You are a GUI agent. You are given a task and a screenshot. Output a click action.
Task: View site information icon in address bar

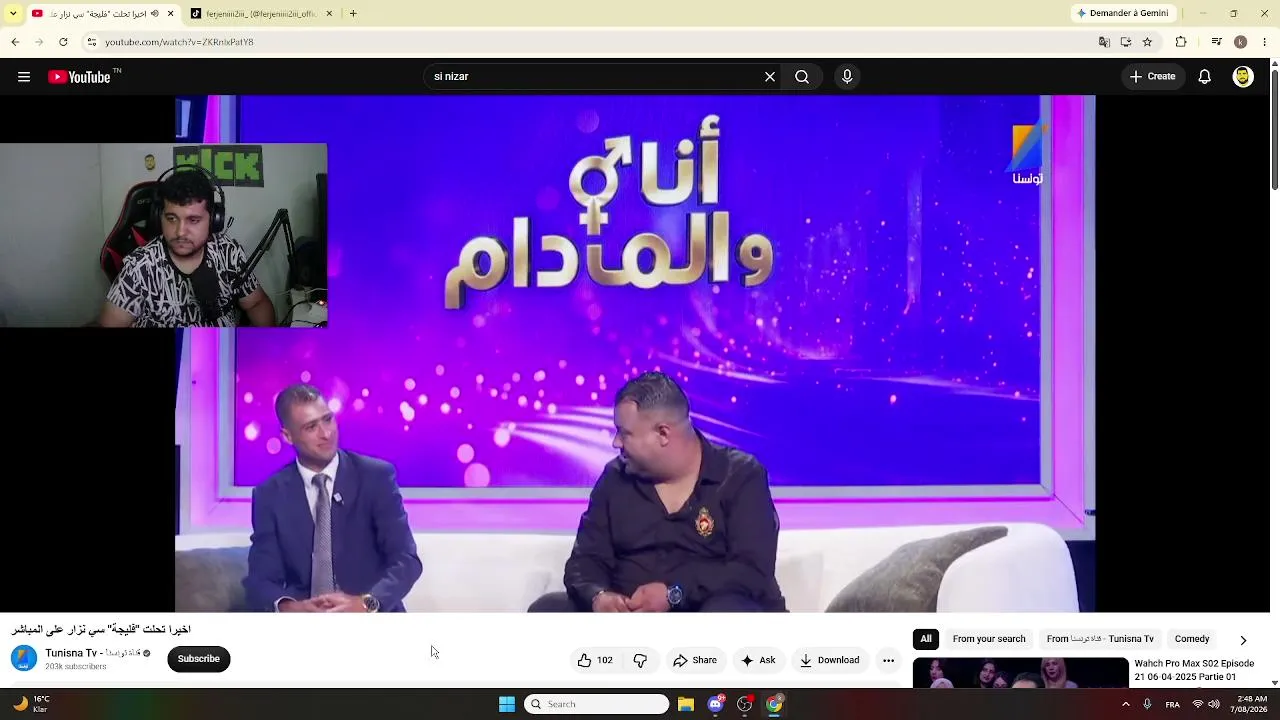(91, 42)
